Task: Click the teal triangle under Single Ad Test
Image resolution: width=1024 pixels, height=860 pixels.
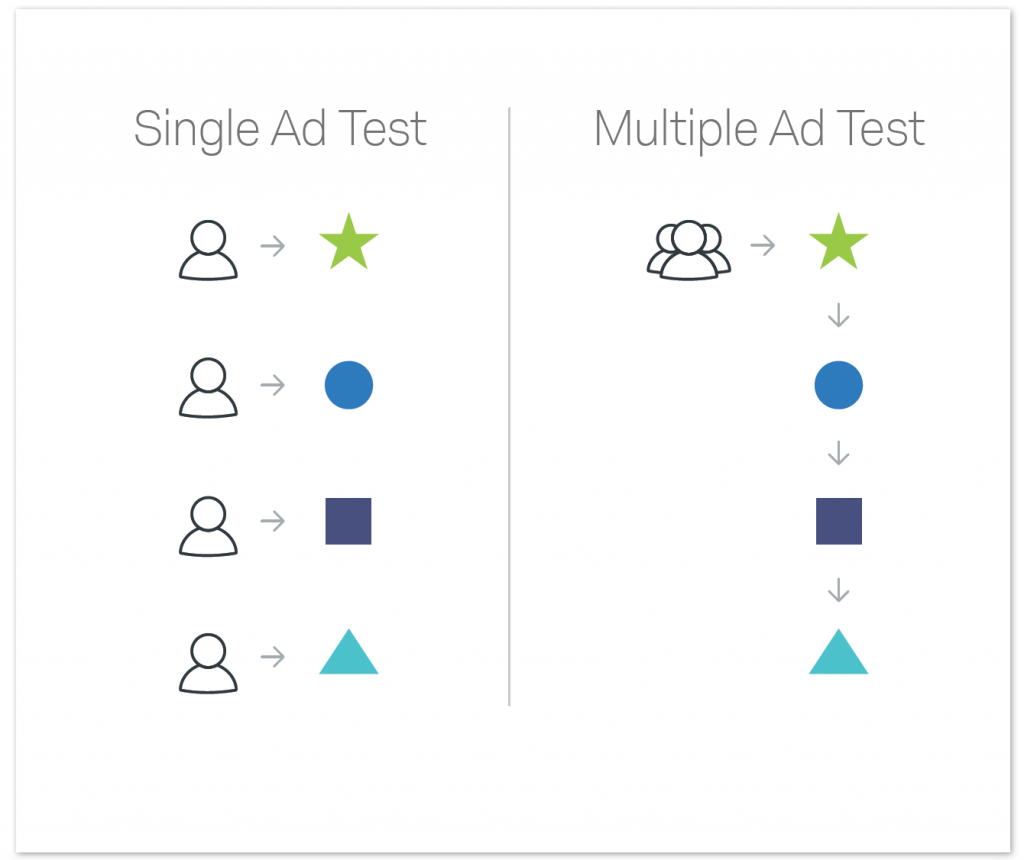Action: 349,652
